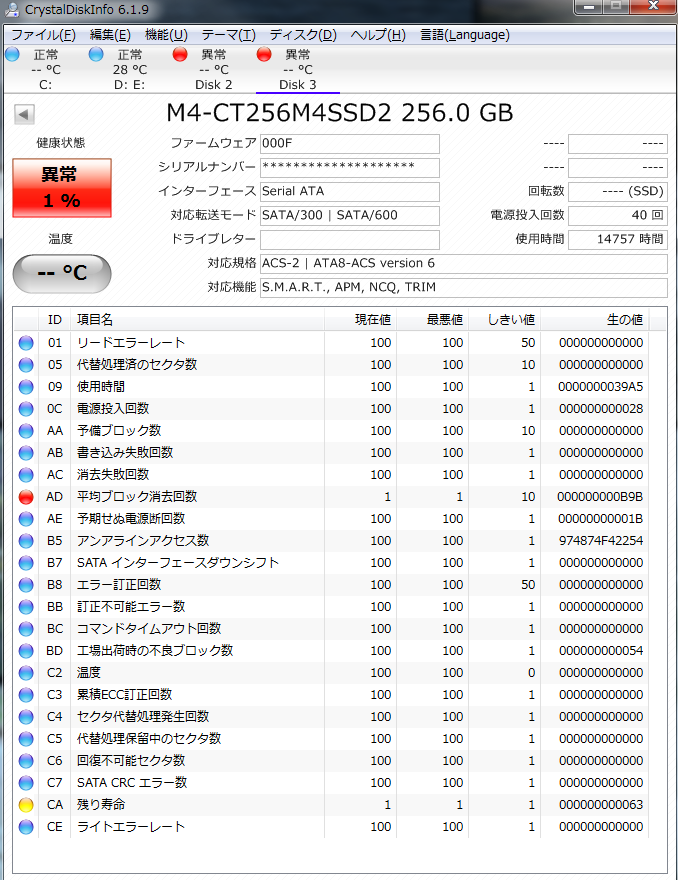Click the masked serial number field
The height and width of the screenshot is (880, 678).
pyautogui.click(x=350, y=167)
